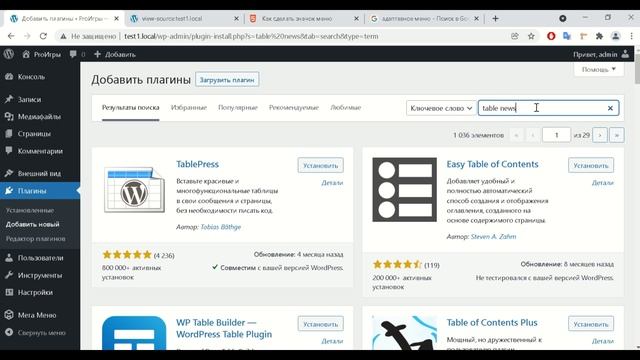
Task: Open a new browser tab with plus
Action: pos(496,19)
